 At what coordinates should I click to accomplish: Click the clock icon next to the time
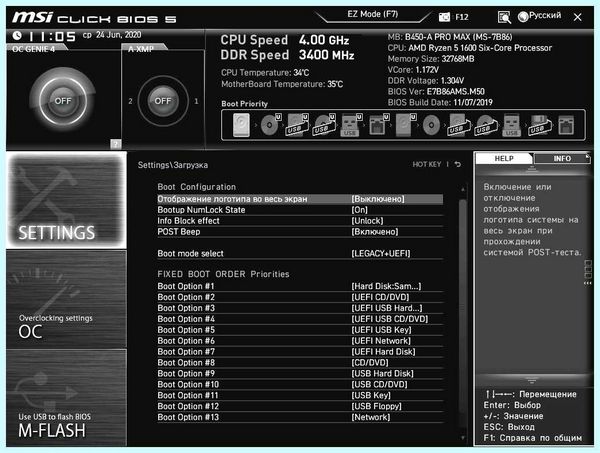pyautogui.click(x=17, y=36)
